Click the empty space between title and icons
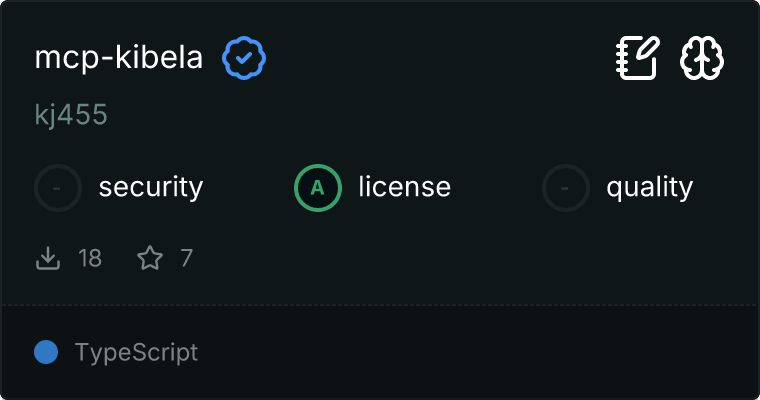 440,58
